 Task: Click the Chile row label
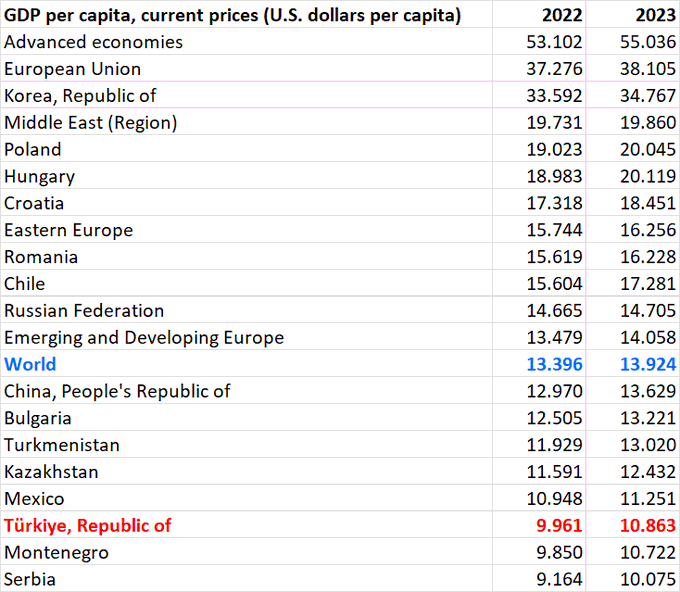[x=24, y=284]
